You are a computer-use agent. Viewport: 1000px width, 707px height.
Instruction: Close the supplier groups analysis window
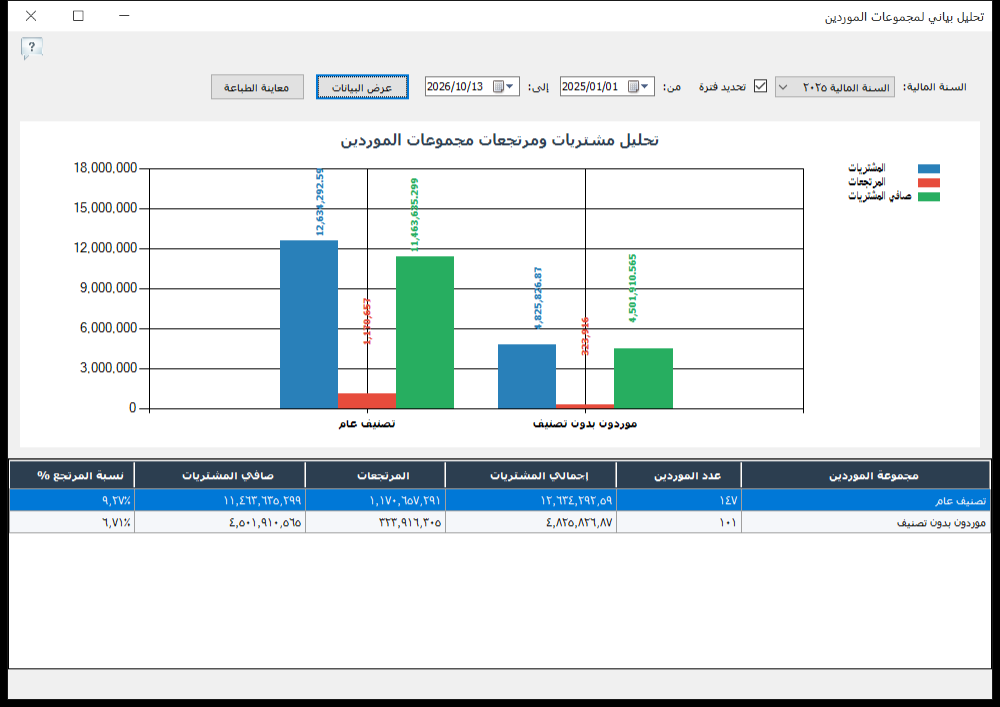point(31,15)
